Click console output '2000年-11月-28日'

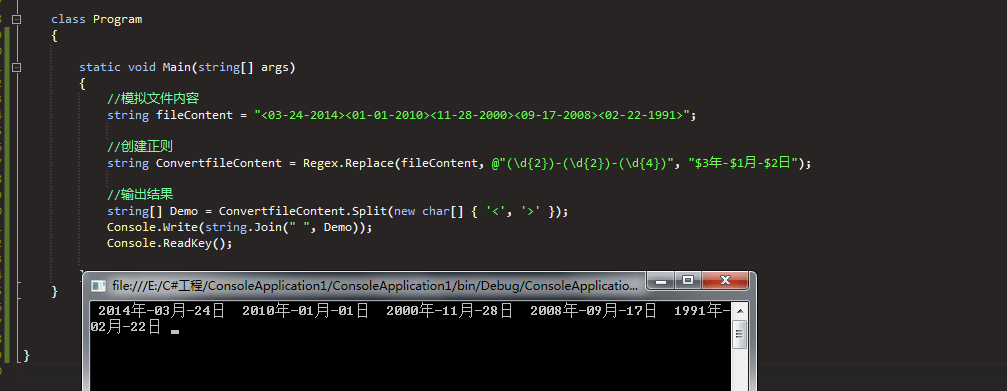point(450,312)
